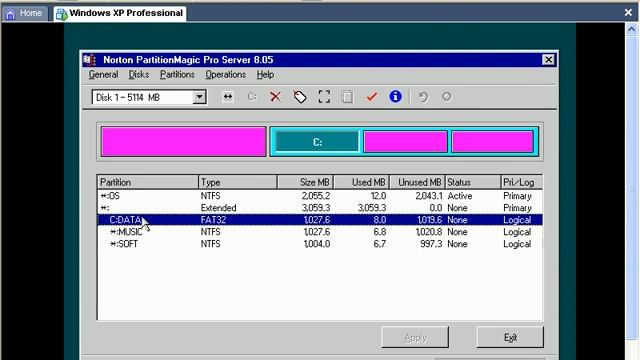Click the greyed-out Create partition C: icon
The height and width of the screenshot is (360, 640).
point(252,97)
